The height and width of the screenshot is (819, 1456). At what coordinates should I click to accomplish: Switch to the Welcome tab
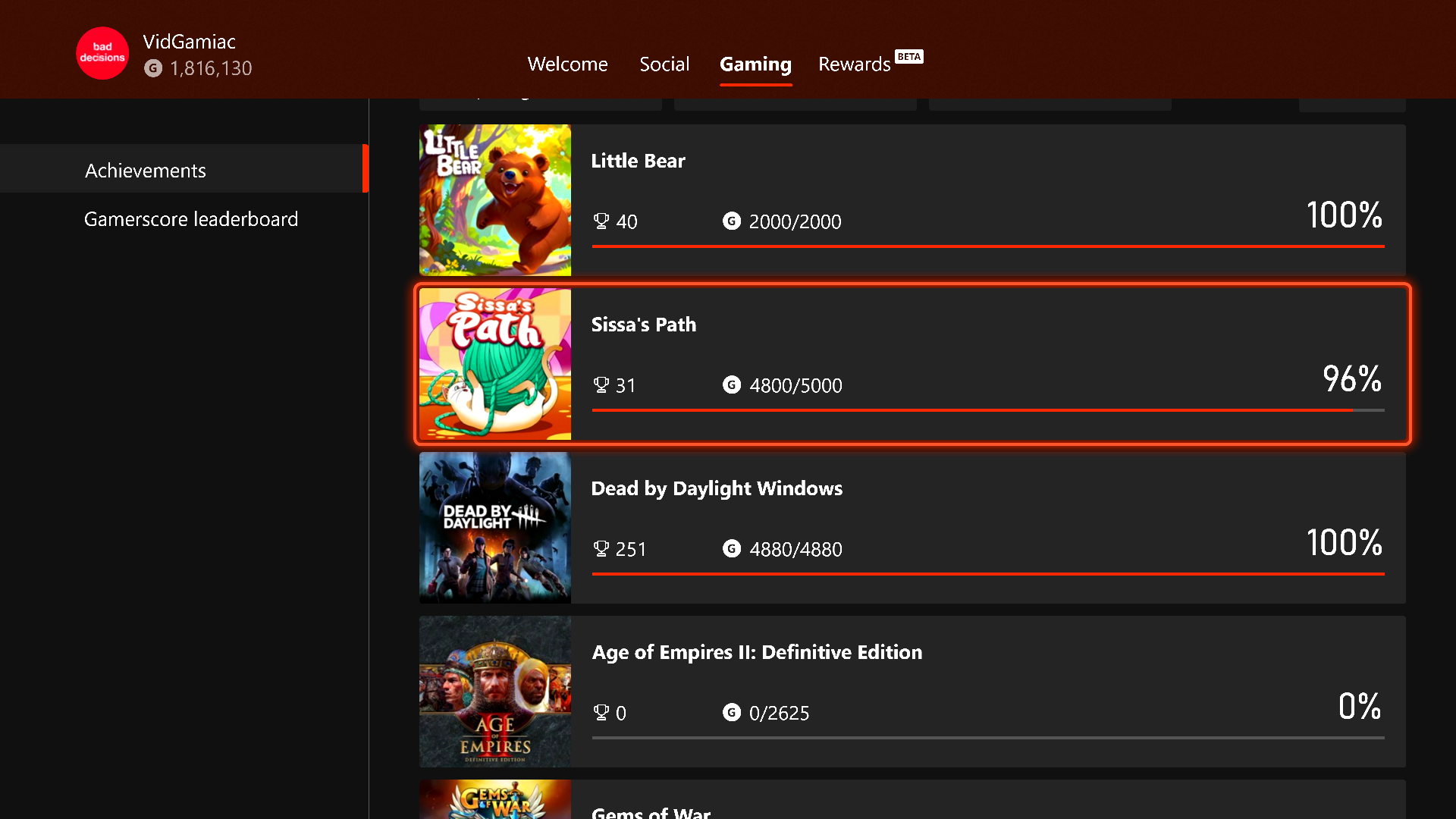pos(567,64)
